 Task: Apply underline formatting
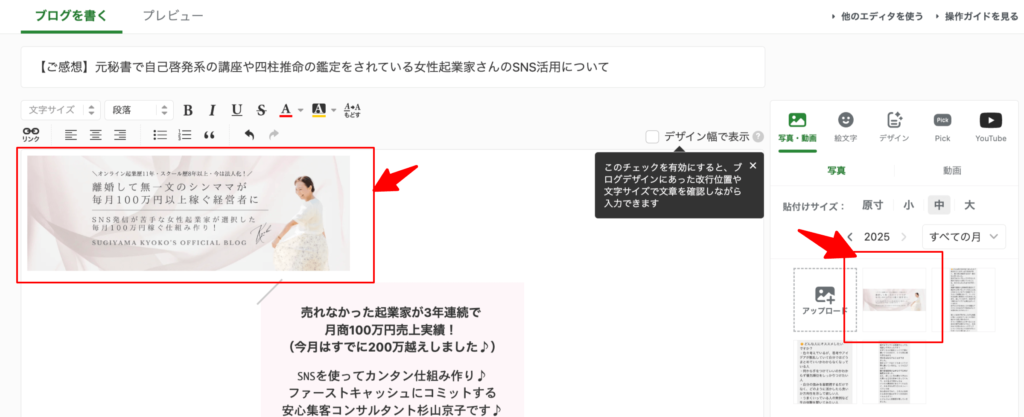(x=237, y=110)
